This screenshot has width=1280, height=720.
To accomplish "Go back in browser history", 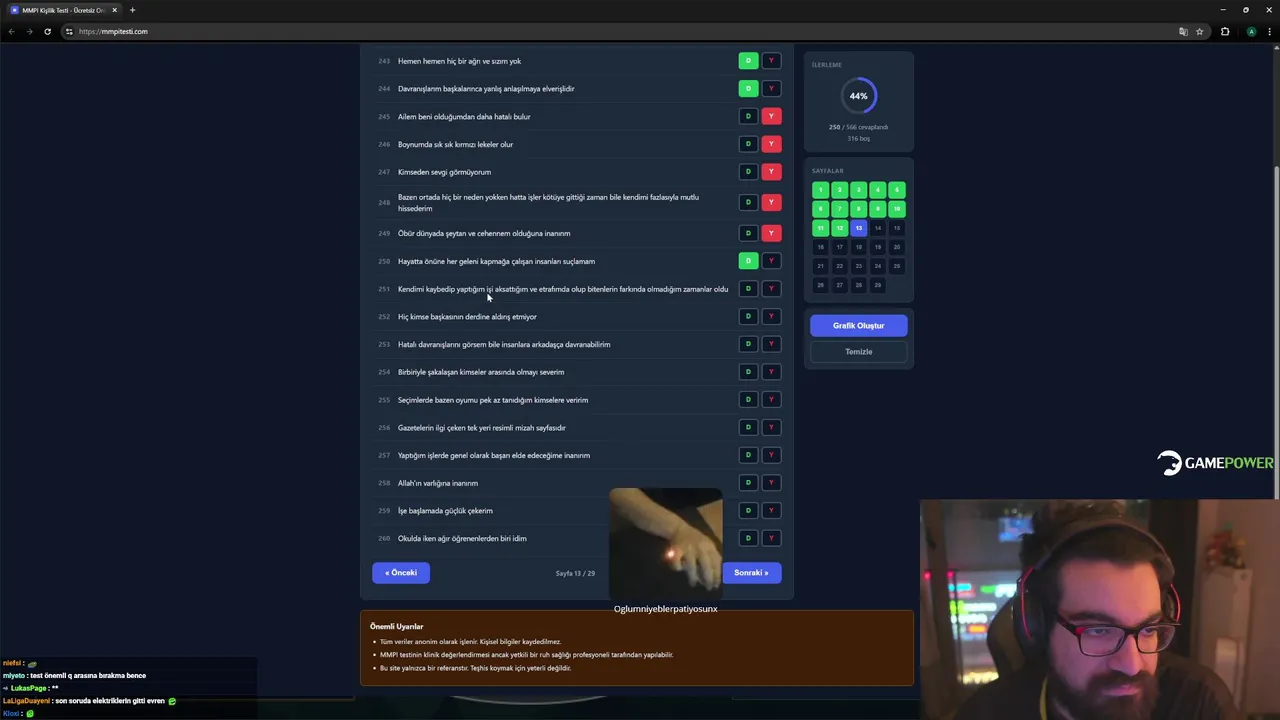I will click(x=11, y=31).
